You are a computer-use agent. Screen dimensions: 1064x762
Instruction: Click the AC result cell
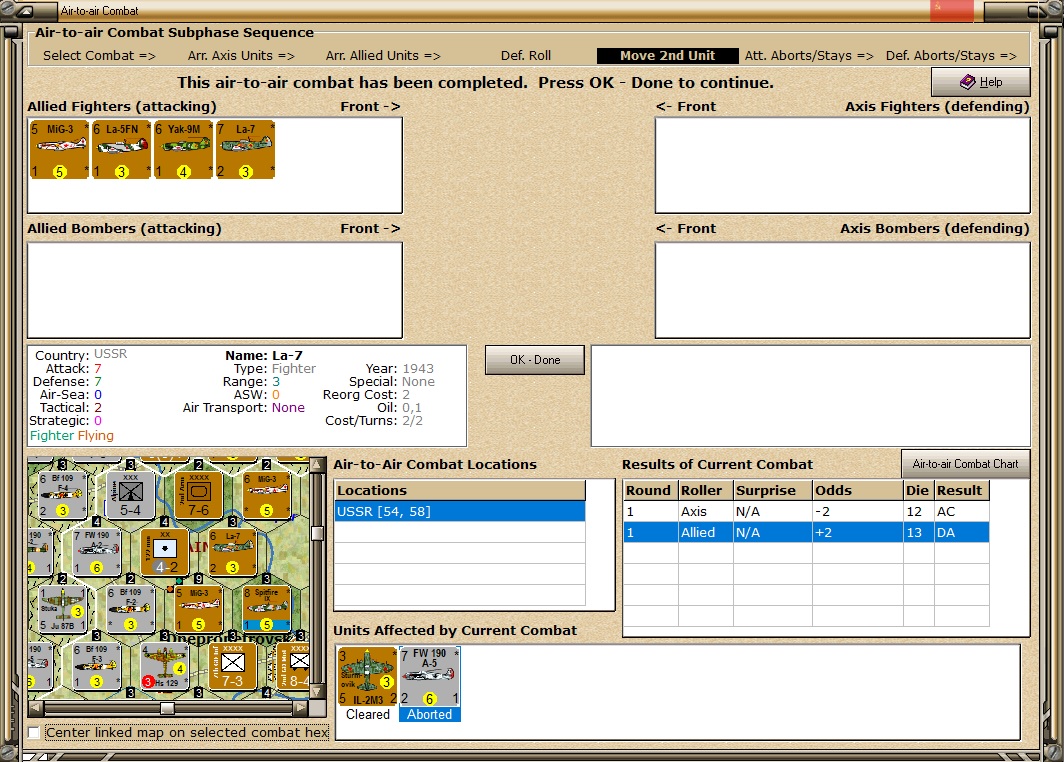(x=962, y=512)
